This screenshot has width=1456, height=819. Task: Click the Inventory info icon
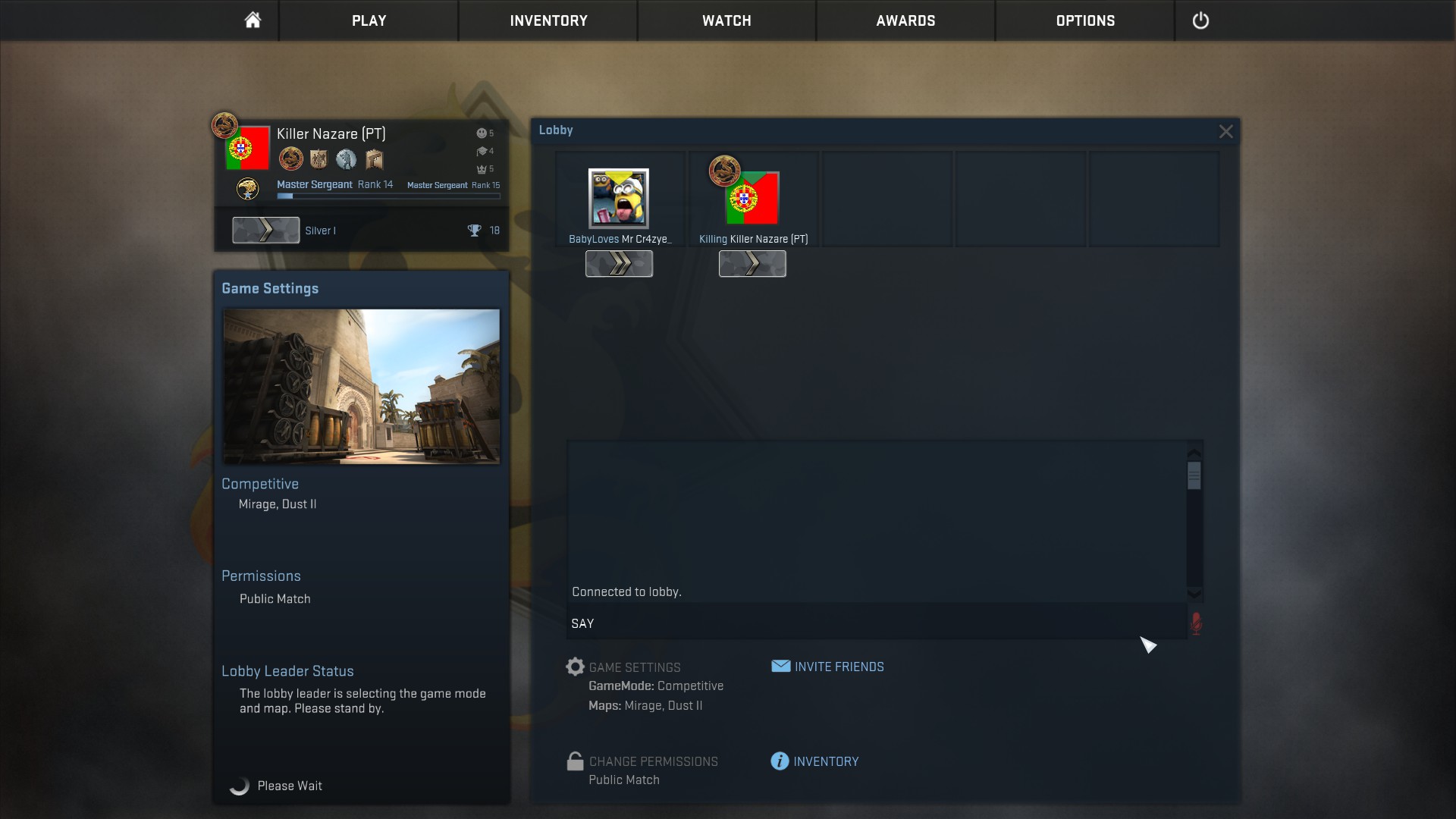[780, 761]
